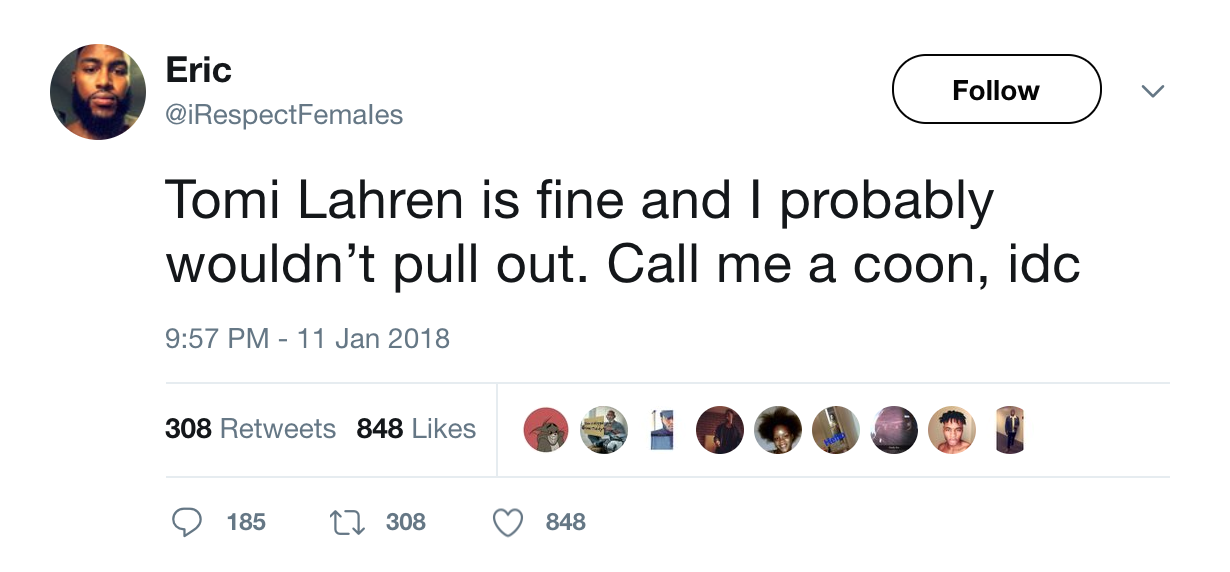Screen dimensions: 1230x572
Task: Open Eric's profile picture
Action: coord(98,92)
